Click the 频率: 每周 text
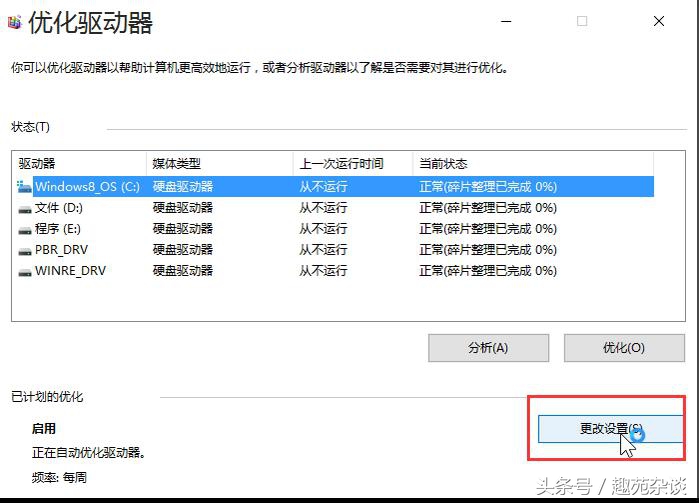The width and height of the screenshot is (699, 503). click(x=59, y=478)
